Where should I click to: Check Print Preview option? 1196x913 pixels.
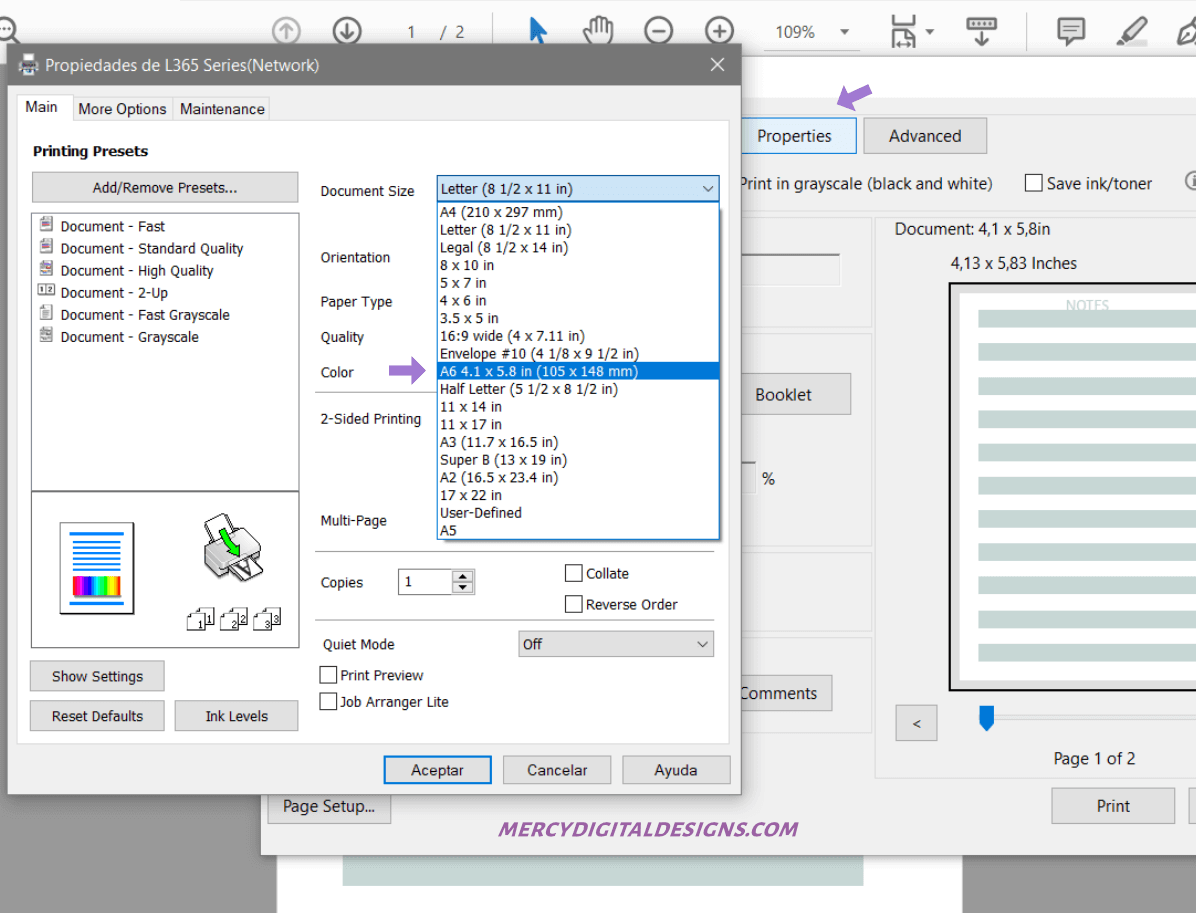click(328, 675)
